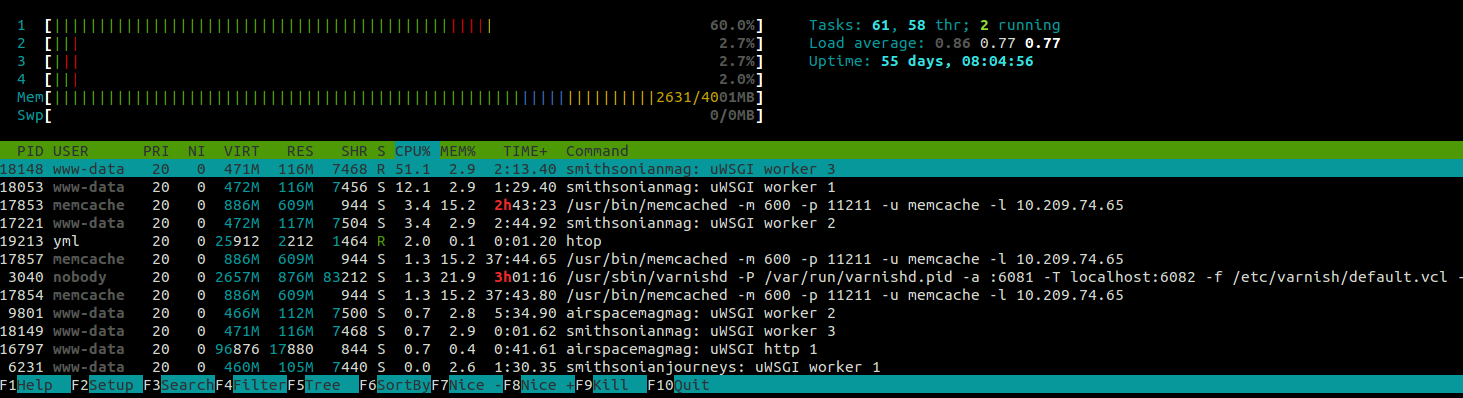Switch to F5 Tree view

click(323, 385)
